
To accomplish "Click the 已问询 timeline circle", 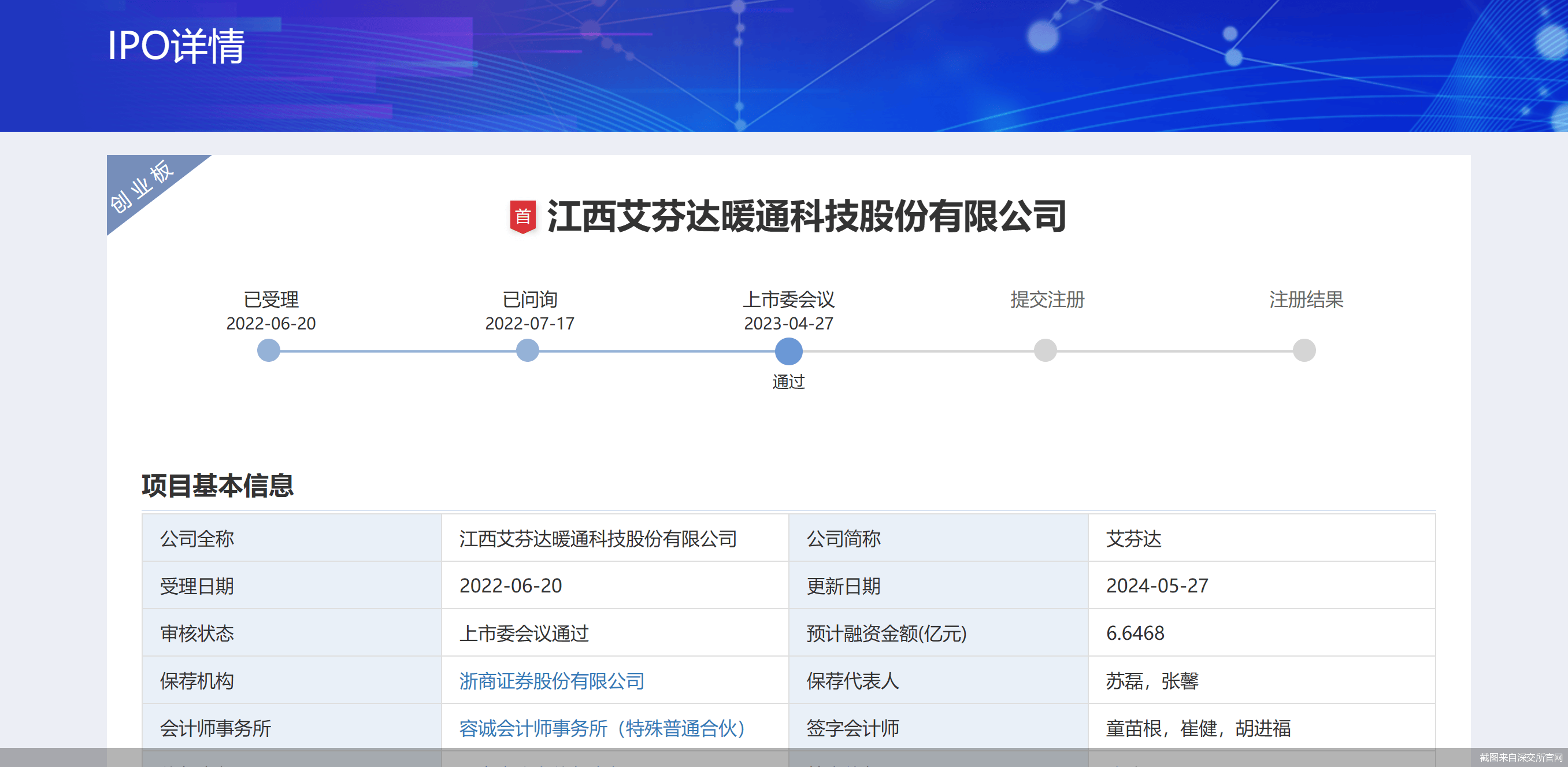I will pyautogui.click(x=527, y=350).
